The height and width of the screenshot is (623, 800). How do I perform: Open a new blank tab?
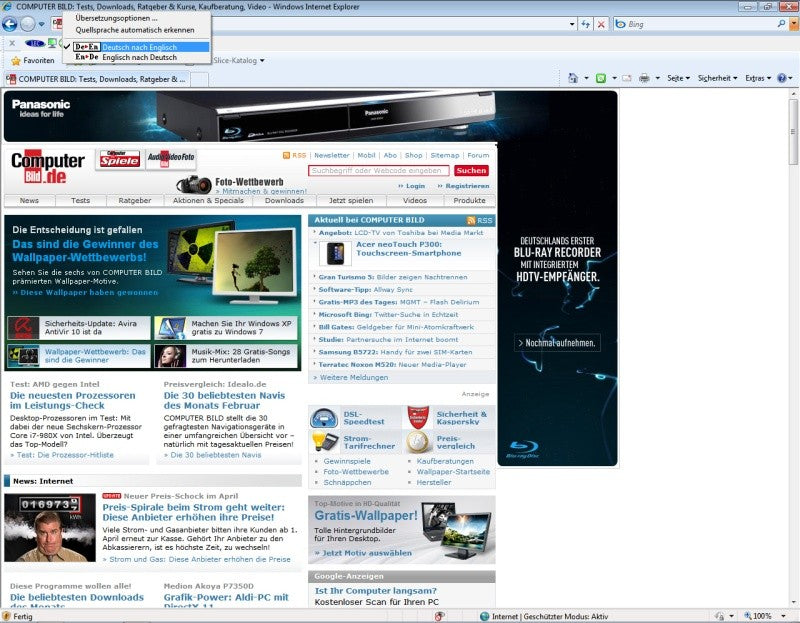(x=200, y=79)
